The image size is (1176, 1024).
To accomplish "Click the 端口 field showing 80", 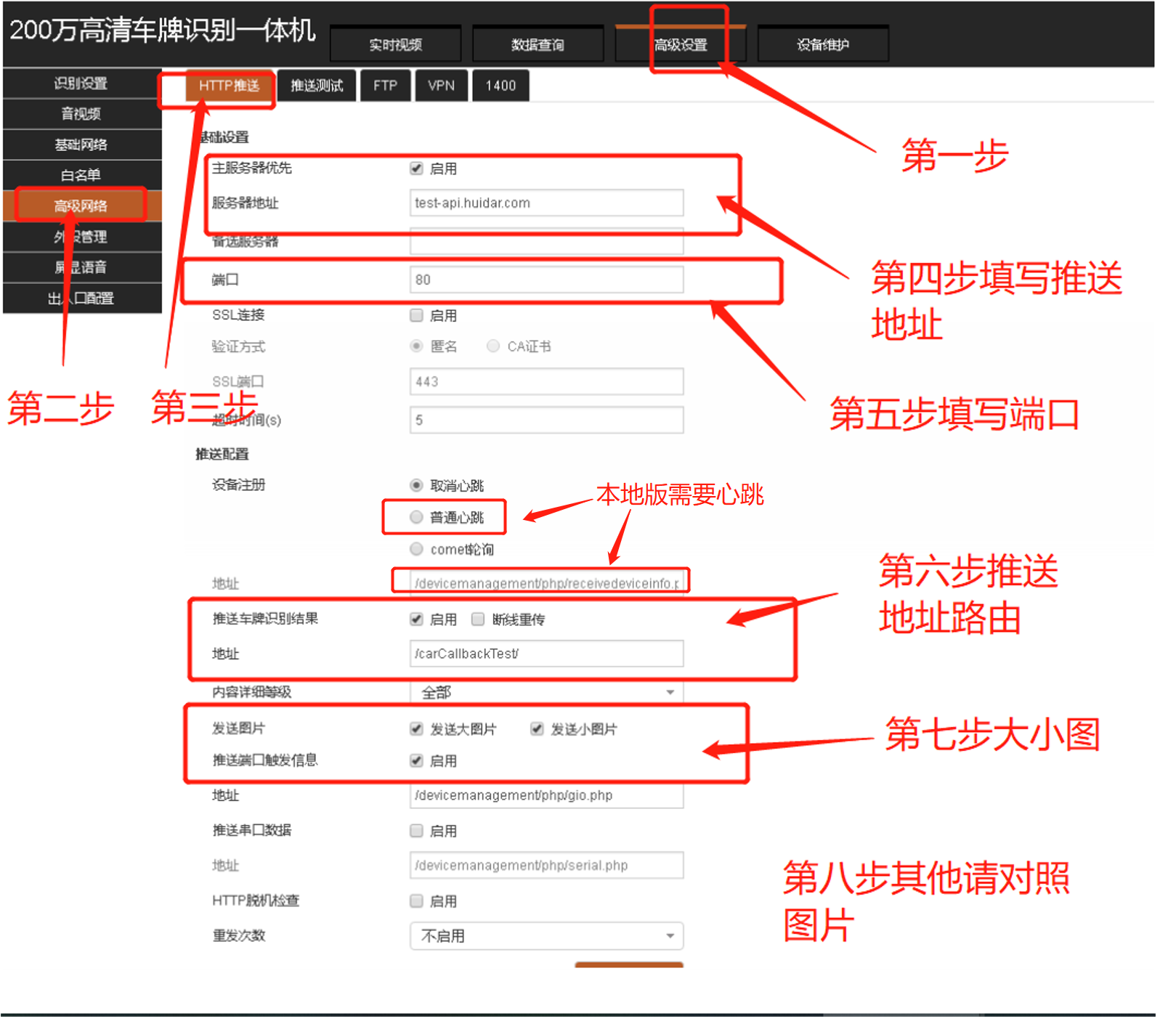I will point(546,280).
